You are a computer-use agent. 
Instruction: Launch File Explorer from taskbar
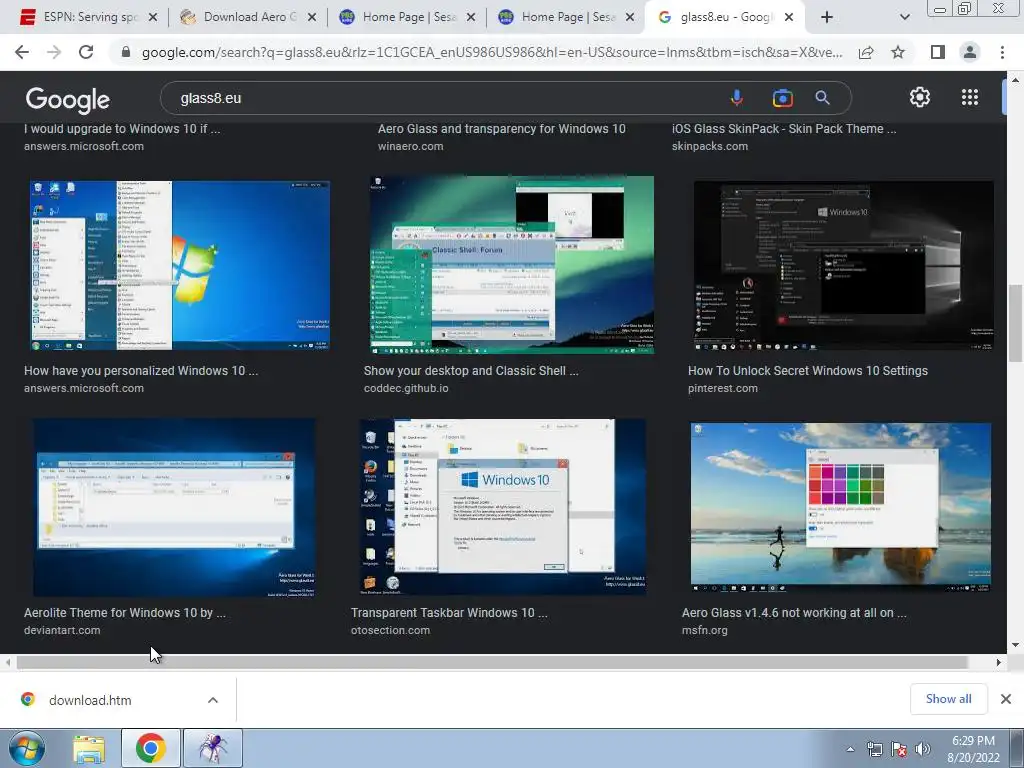[89, 748]
